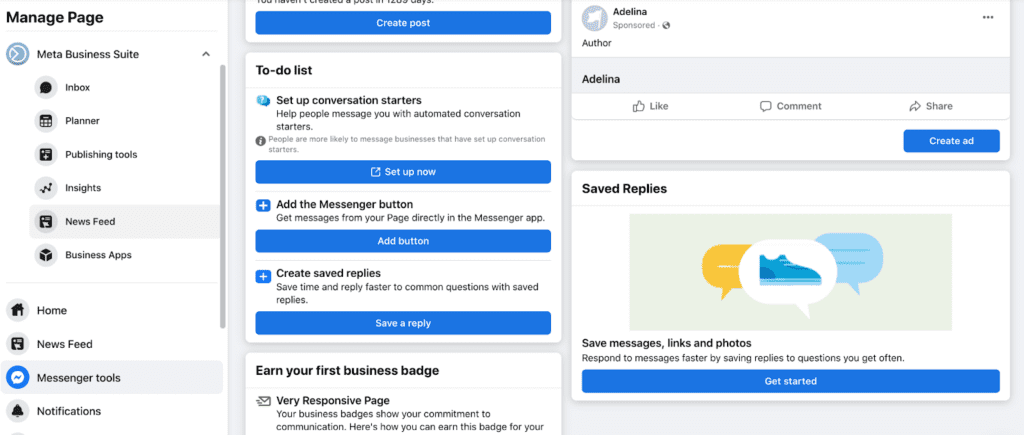This screenshot has height=435, width=1024.
Task: Click plus icon beside Create saved replies
Action: (x=263, y=277)
